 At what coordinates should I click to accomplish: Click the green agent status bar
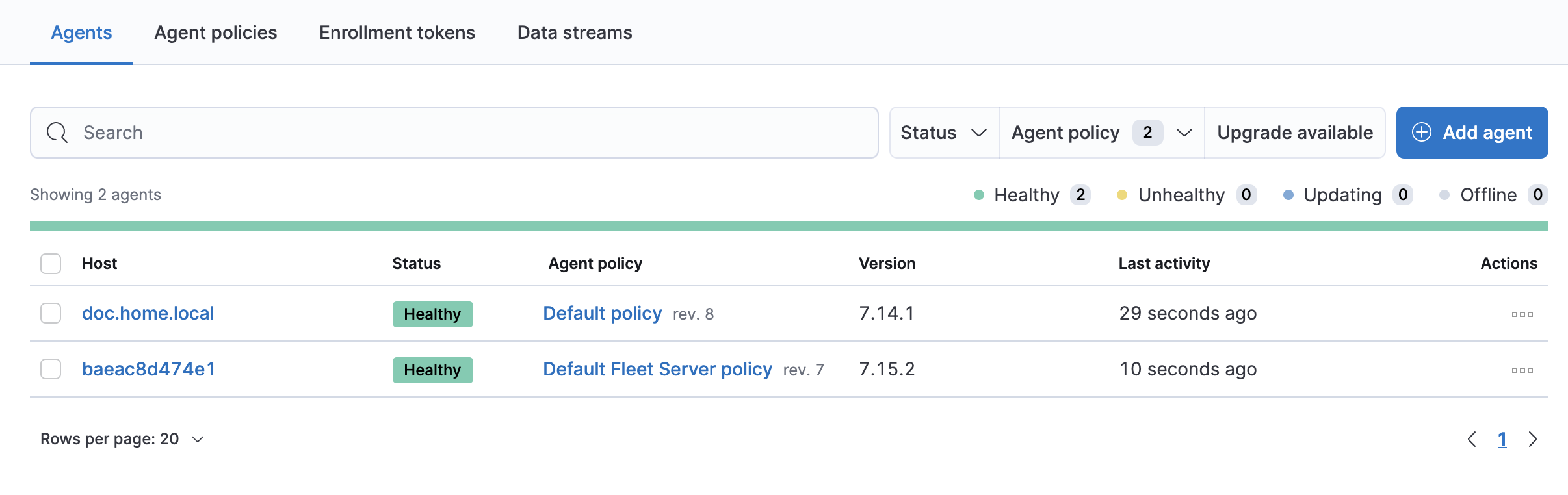click(x=789, y=226)
